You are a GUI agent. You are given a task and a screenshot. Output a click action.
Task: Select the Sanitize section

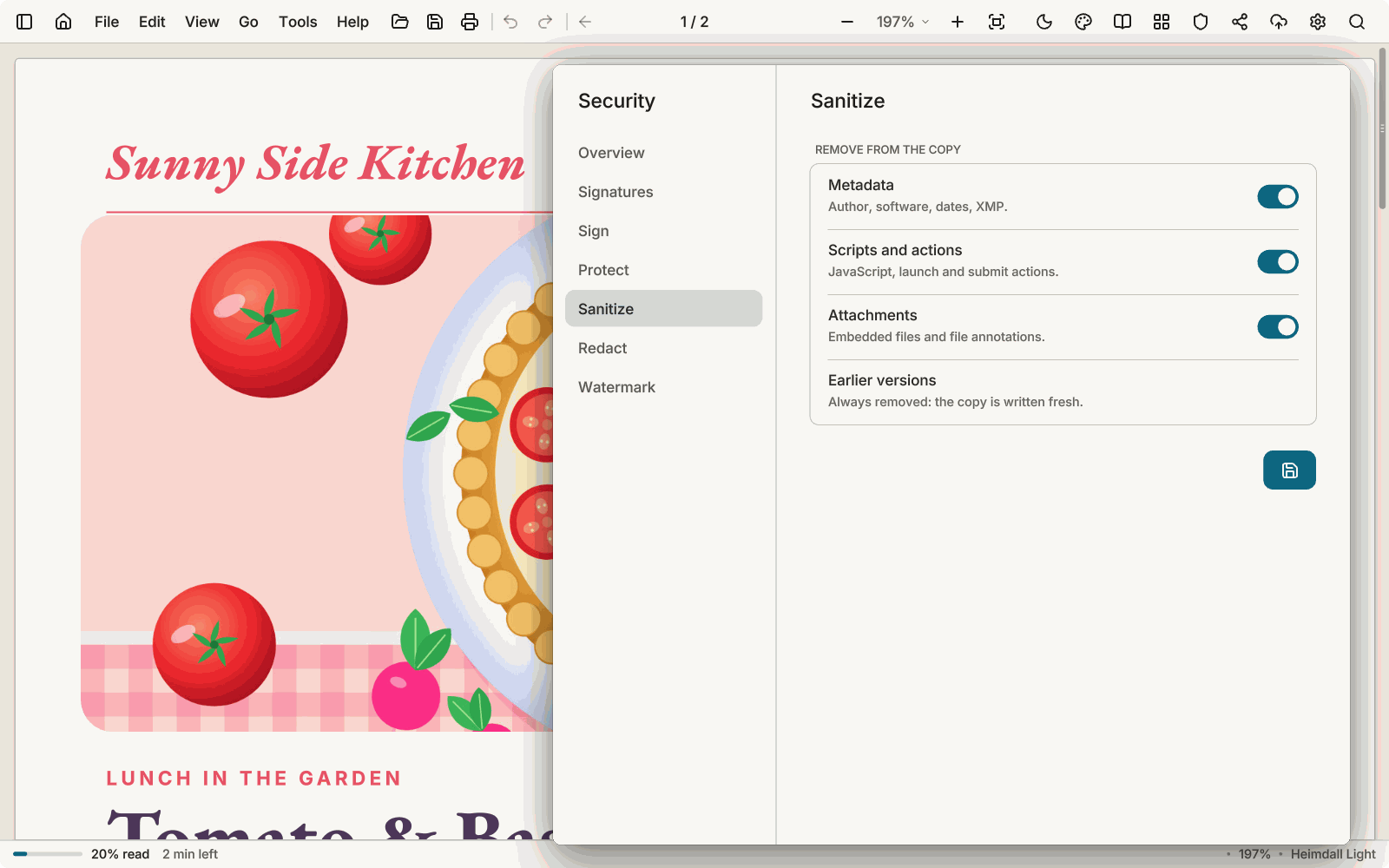point(663,309)
